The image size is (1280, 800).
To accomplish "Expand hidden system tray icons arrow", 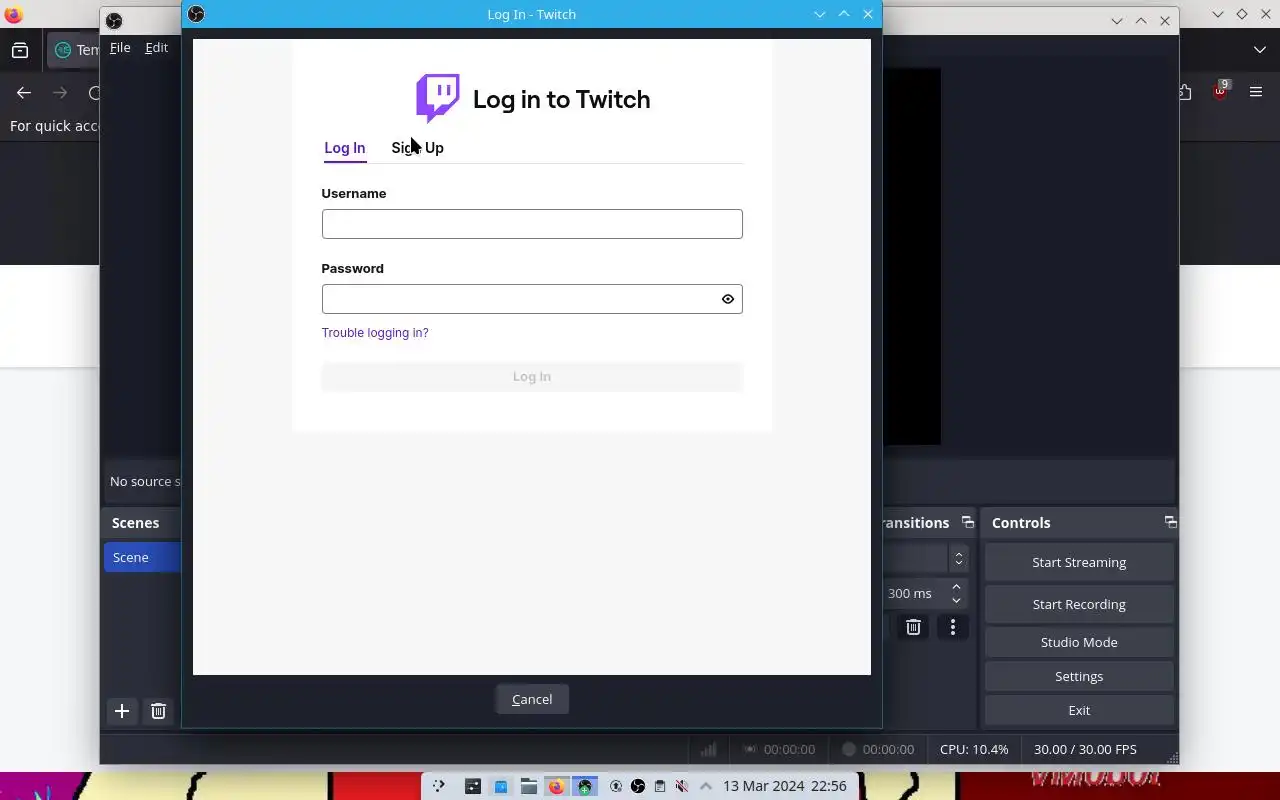I will click(x=706, y=786).
